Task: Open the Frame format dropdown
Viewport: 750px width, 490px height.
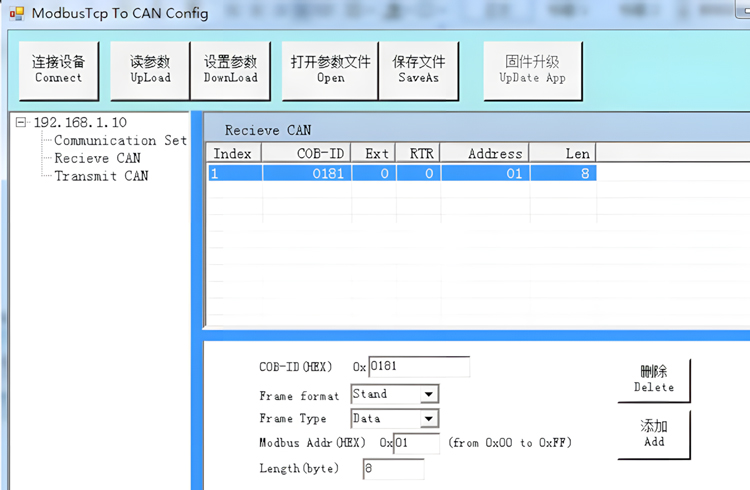Action: click(x=429, y=395)
